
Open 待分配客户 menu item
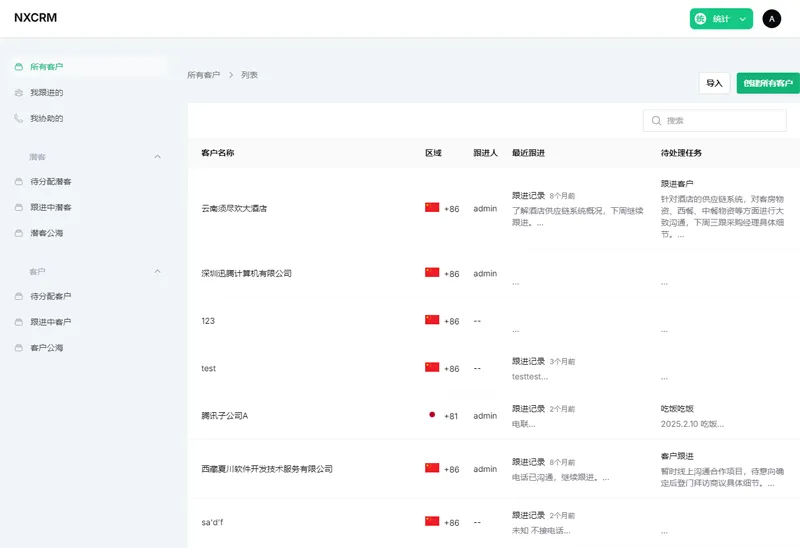[x=50, y=297]
